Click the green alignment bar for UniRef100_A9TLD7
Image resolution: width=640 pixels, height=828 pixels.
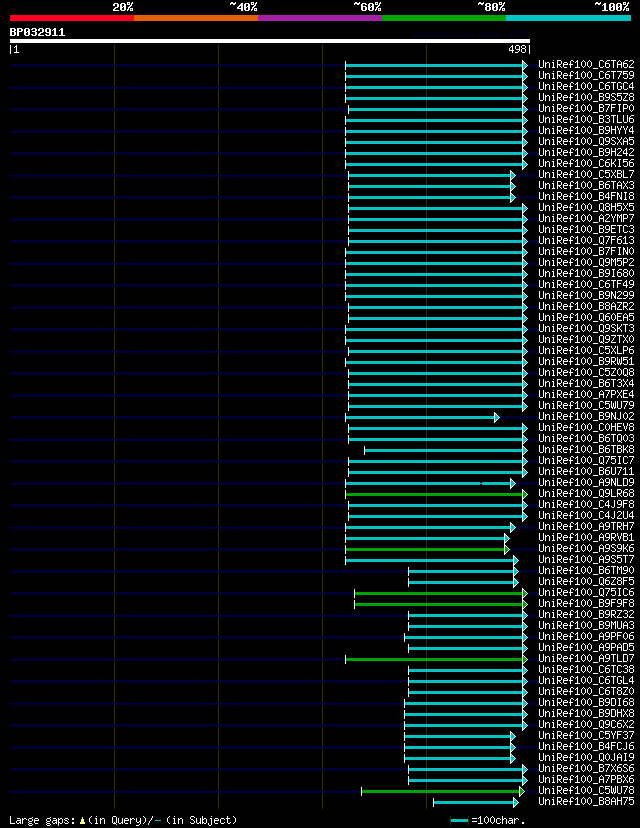coord(437,660)
